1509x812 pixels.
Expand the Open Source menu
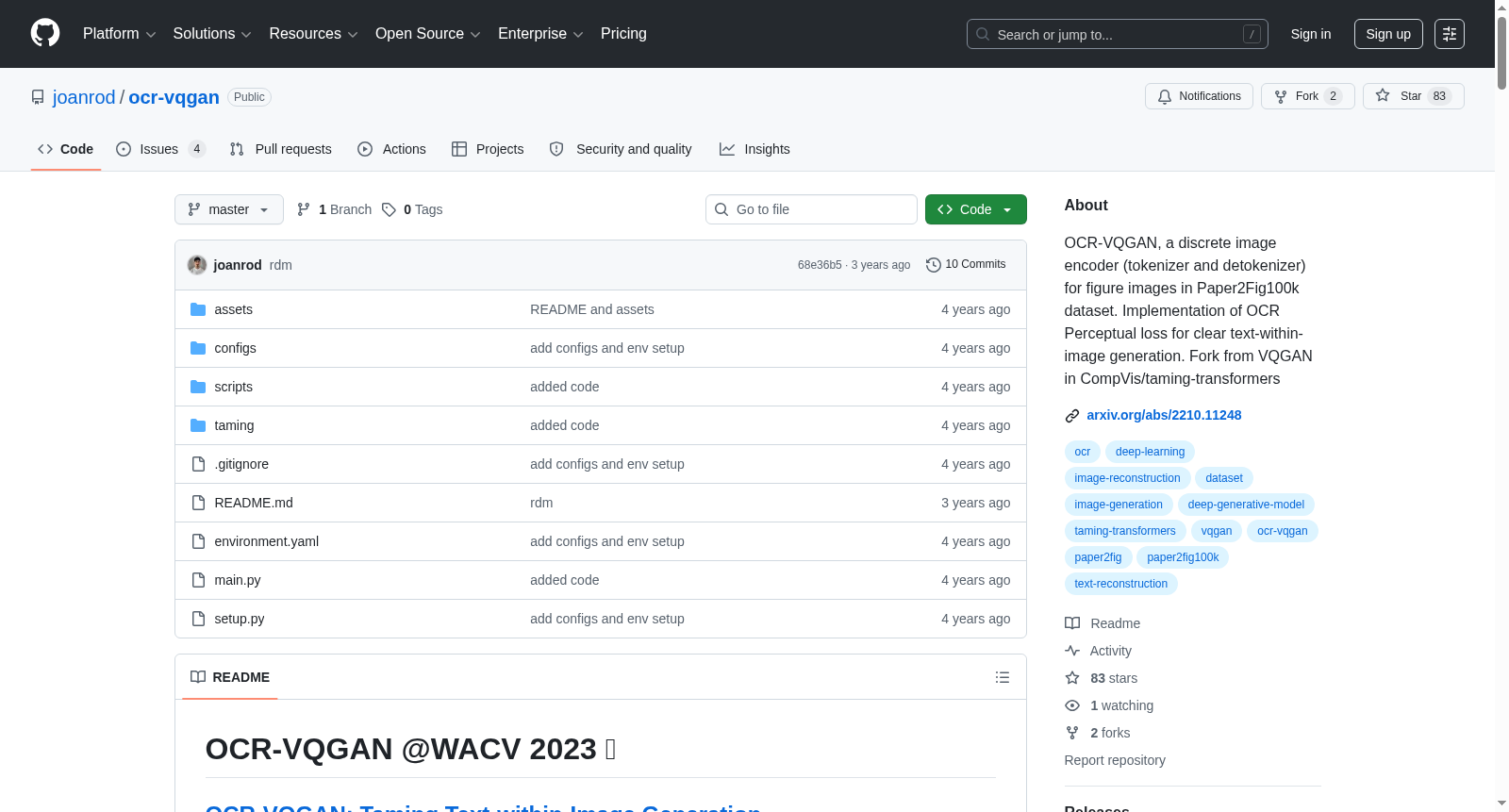[x=428, y=34]
